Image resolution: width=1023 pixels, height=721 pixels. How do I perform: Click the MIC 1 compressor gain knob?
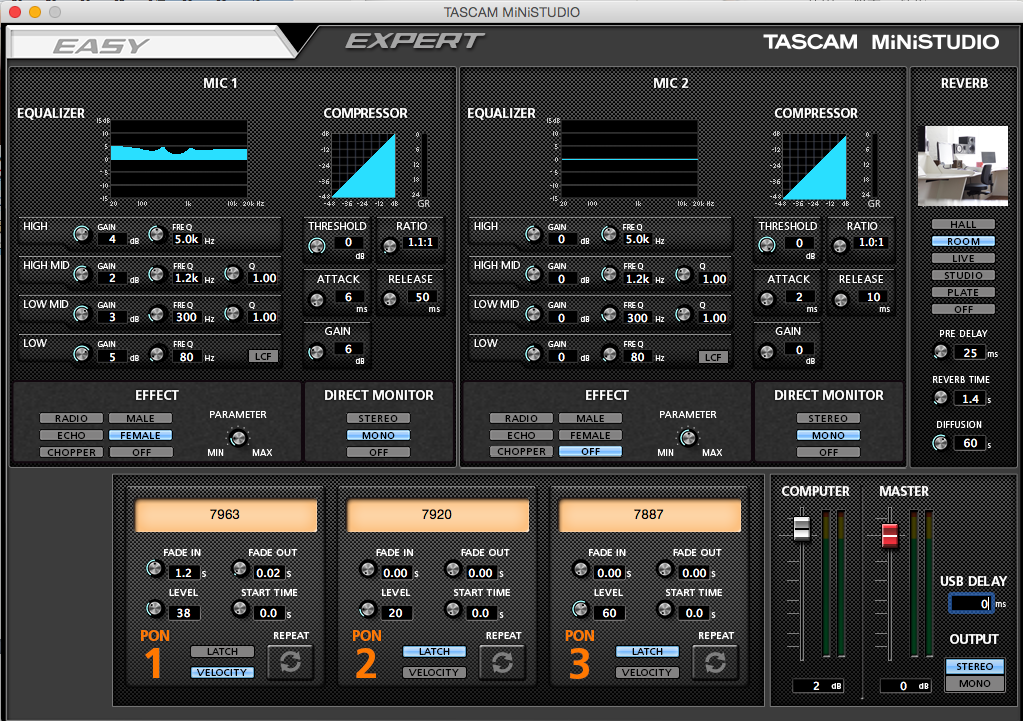(316, 352)
